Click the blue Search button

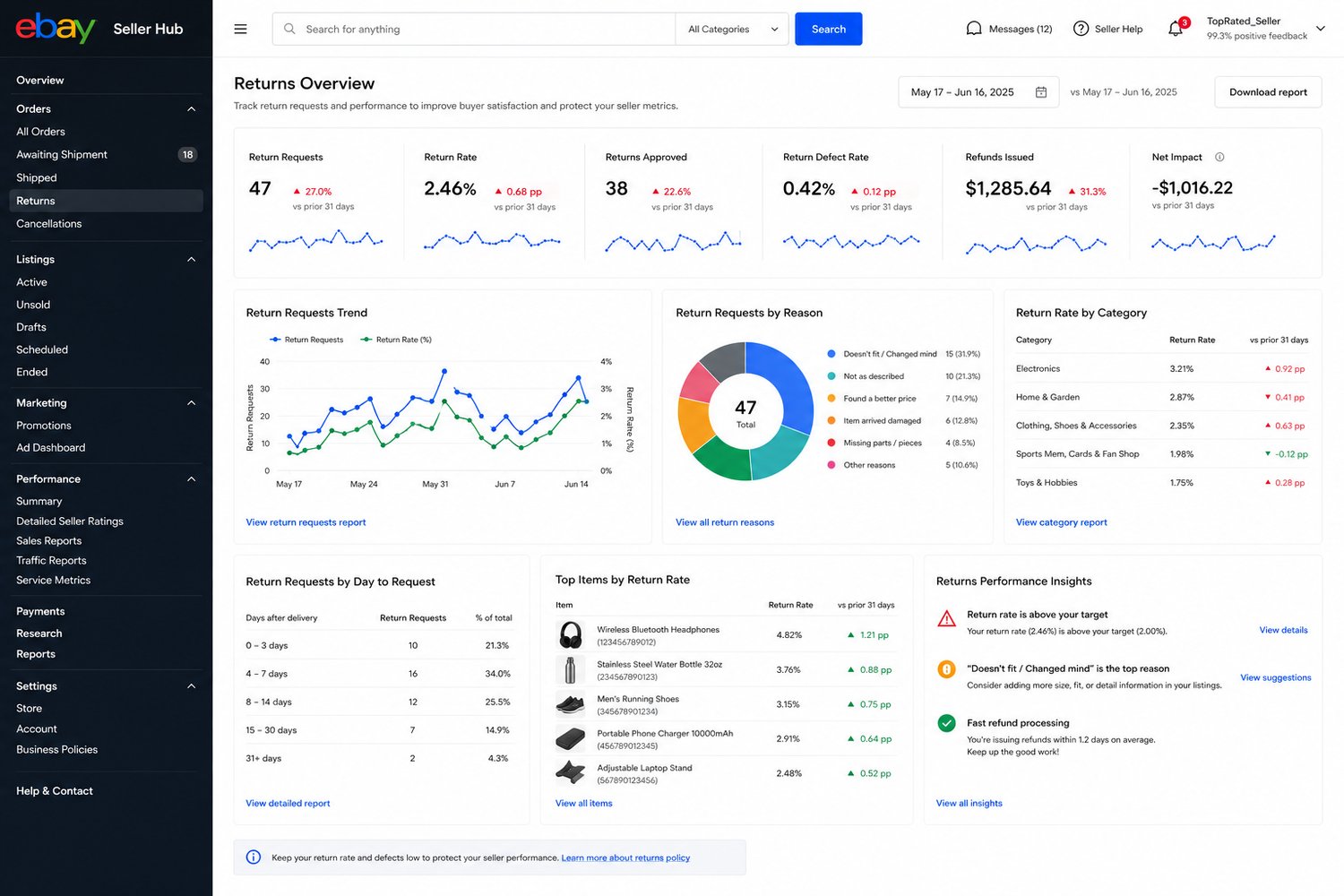(x=829, y=29)
